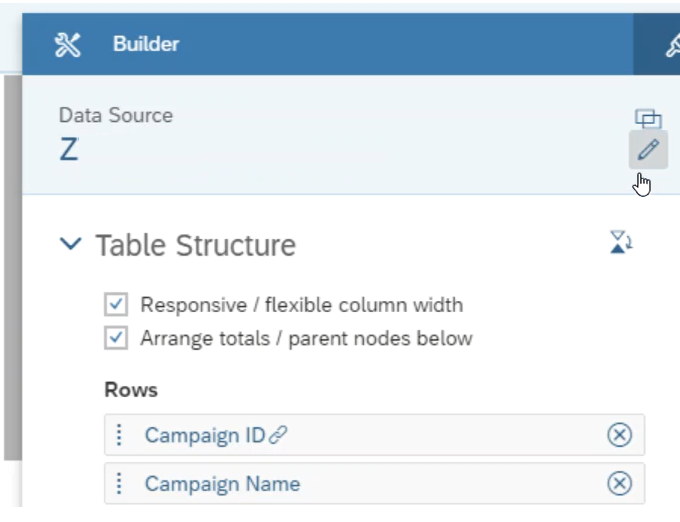The image size is (680, 522).
Task: Select the Builder tab label
Action: pos(146,44)
